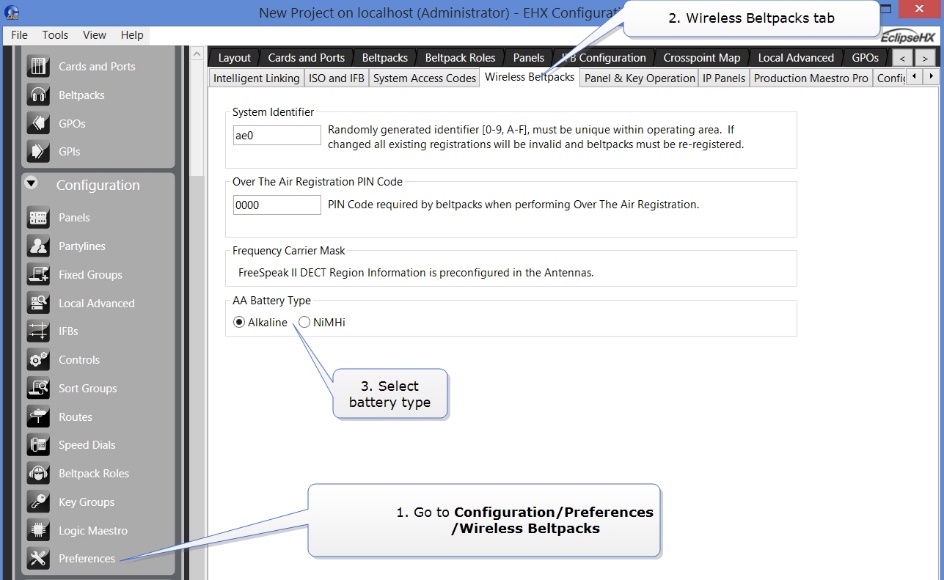The height and width of the screenshot is (580, 944).
Task: Switch to the Layout tab
Action: coord(234,58)
